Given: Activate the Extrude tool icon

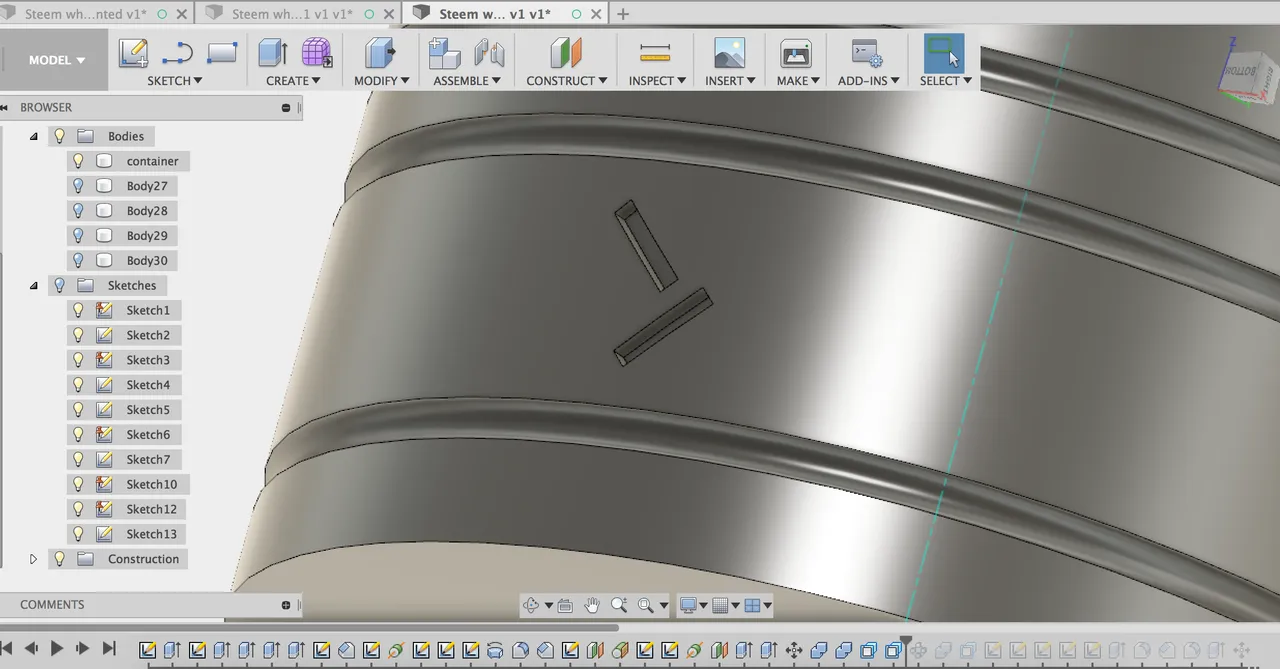Looking at the screenshot, I should [x=272, y=53].
